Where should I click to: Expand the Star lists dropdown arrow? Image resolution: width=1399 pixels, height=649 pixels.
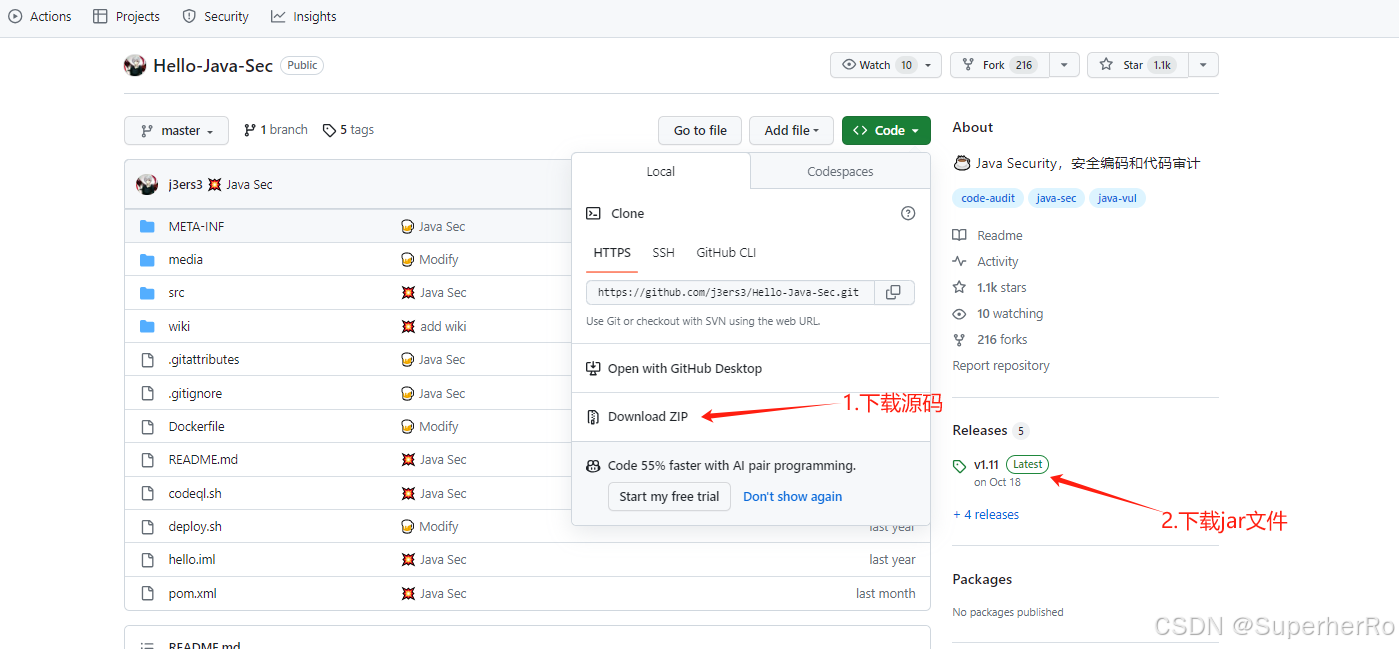pos(1203,65)
